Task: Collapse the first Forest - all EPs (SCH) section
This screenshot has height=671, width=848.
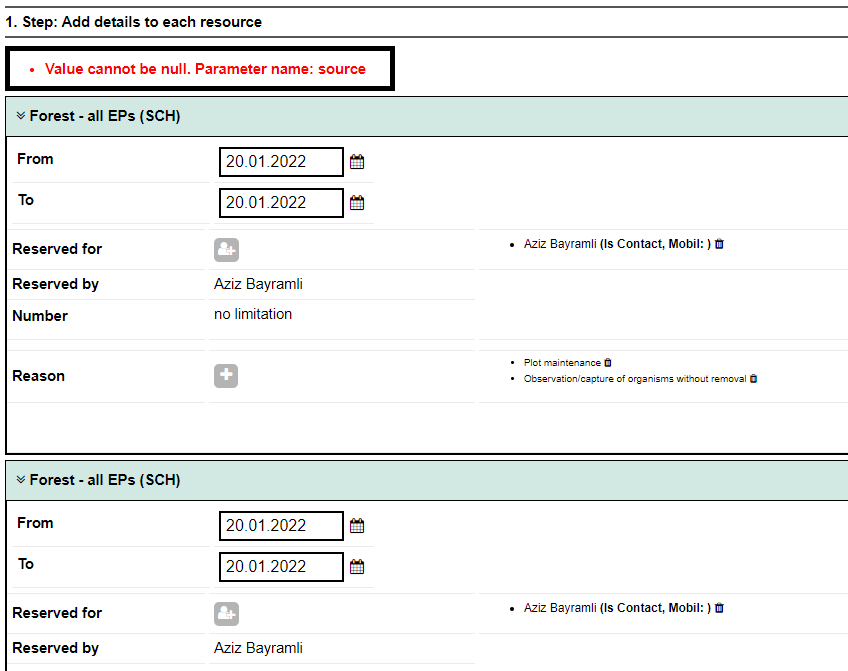Action: tap(19, 115)
